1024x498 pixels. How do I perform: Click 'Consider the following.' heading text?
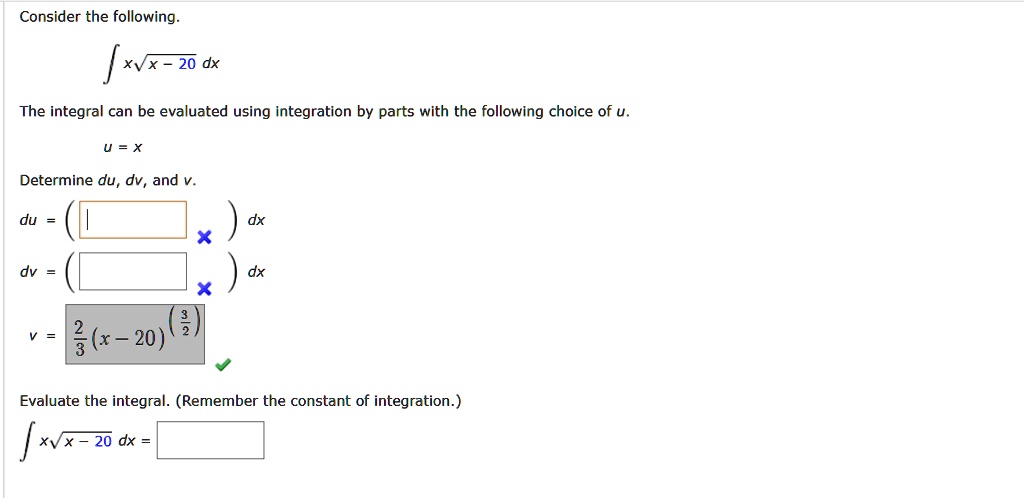click(99, 18)
